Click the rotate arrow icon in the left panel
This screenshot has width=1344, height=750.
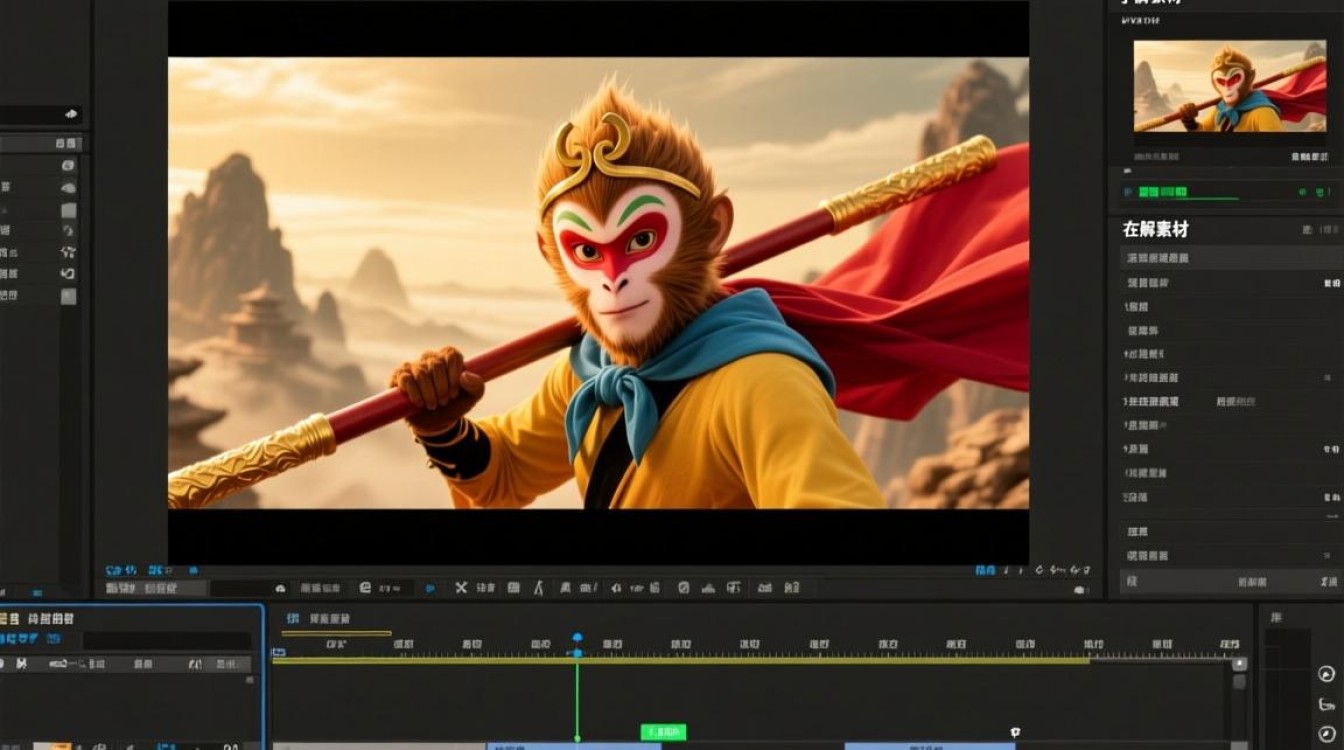[68, 273]
